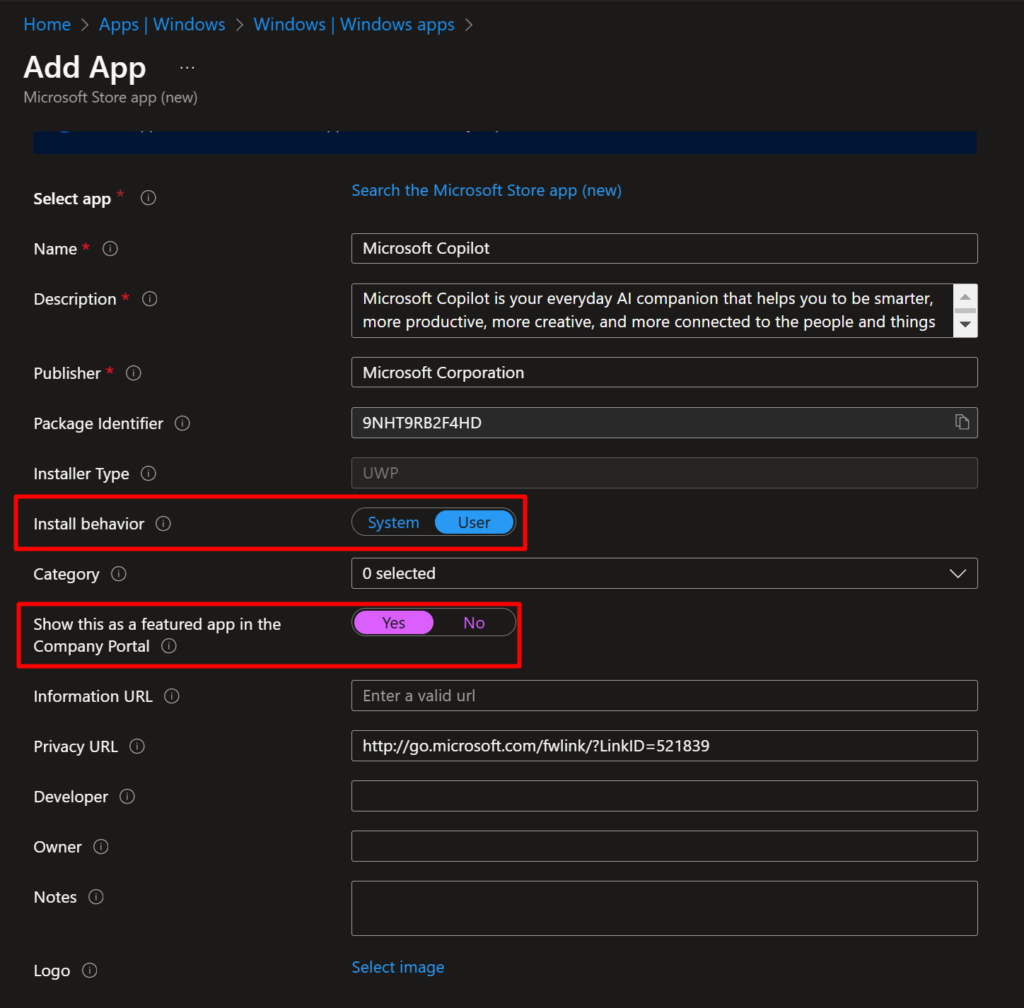Open Apps | Windows breadcrumb
Image resolution: width=1024 pixels, height=1008 pixels.
tap(162, 24)
